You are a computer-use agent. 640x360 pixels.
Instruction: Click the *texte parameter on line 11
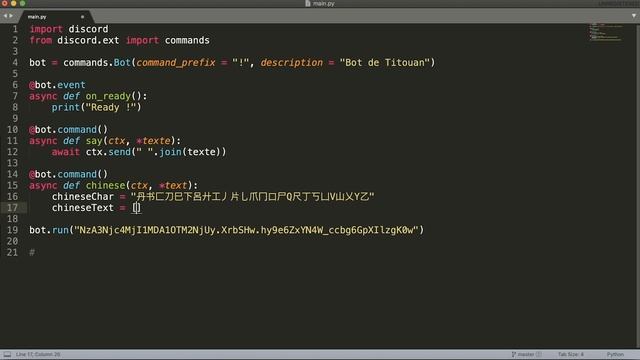153,141
